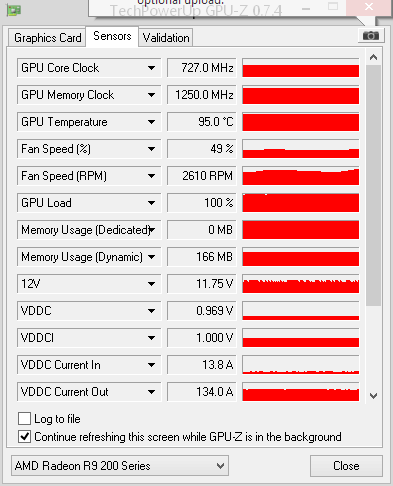Open the VDDC Current Out dropdown arrow
Screen dimensions: 393x486
(152, 392)
